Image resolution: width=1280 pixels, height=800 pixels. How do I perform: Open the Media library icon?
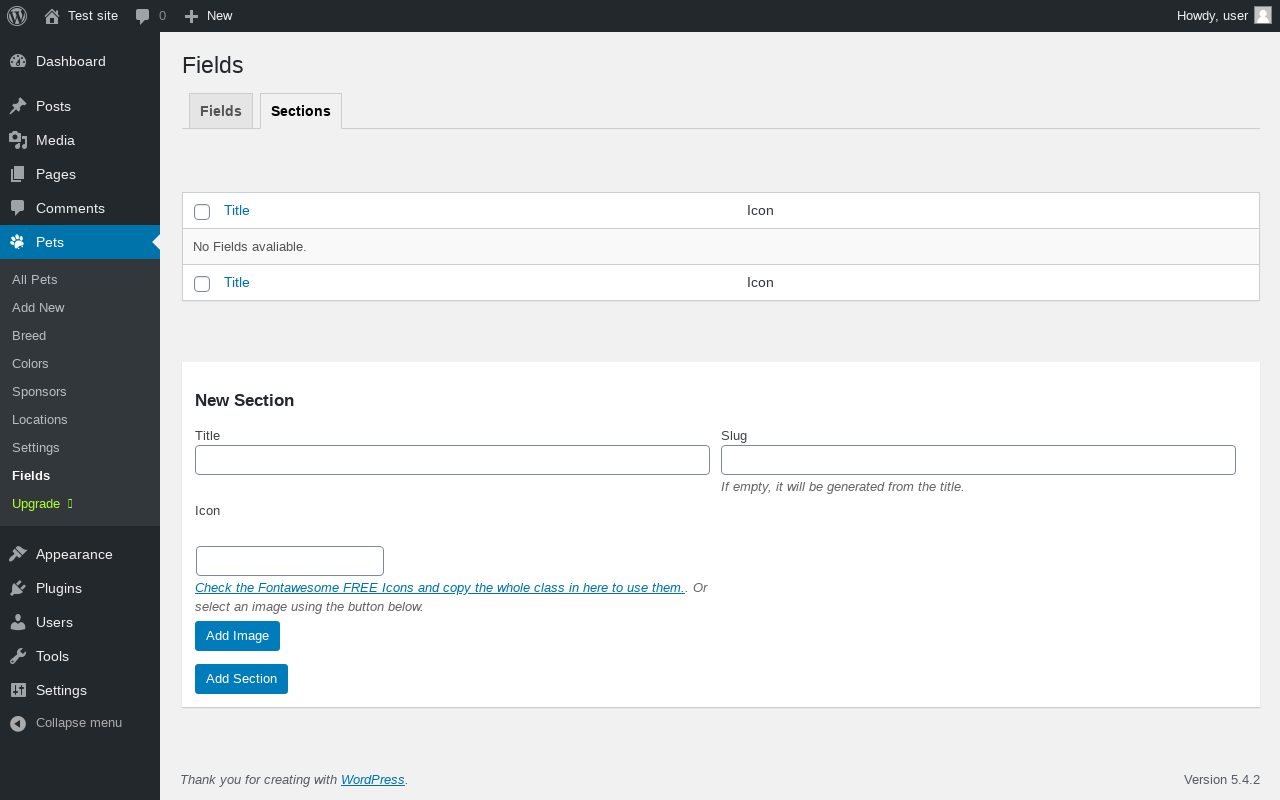(x=18, y=140)
